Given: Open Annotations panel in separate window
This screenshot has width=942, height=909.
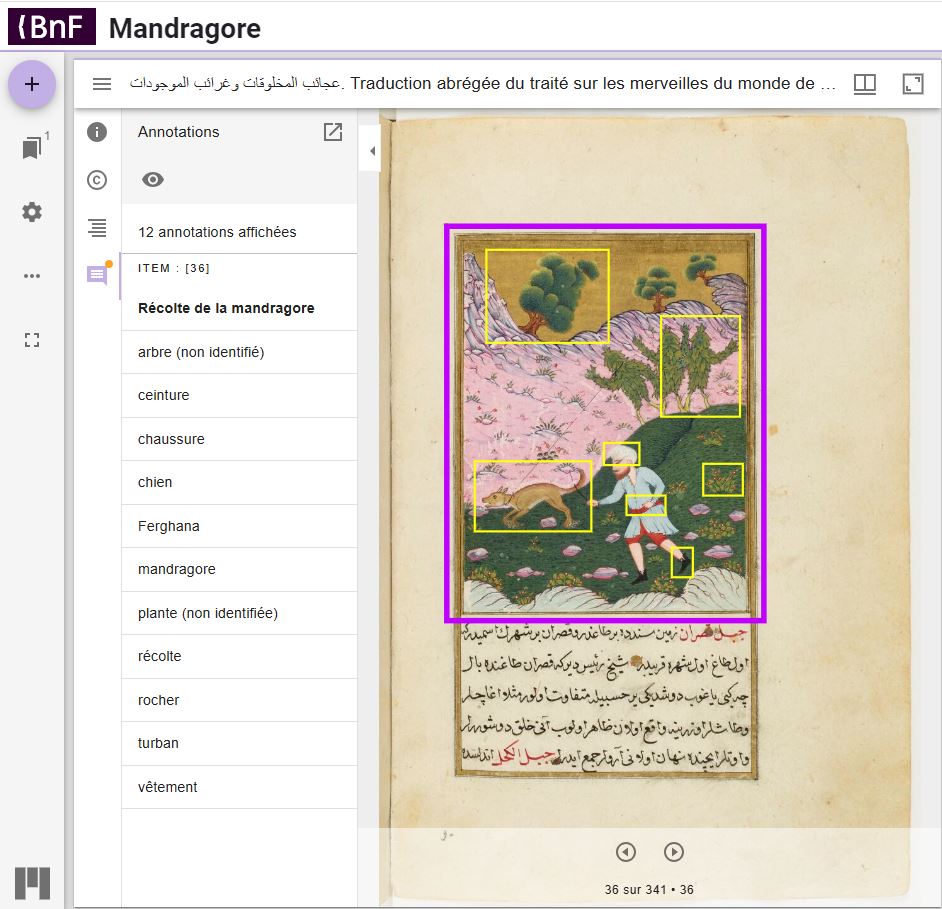Looking at the screenshot, I should pos(333,132).
